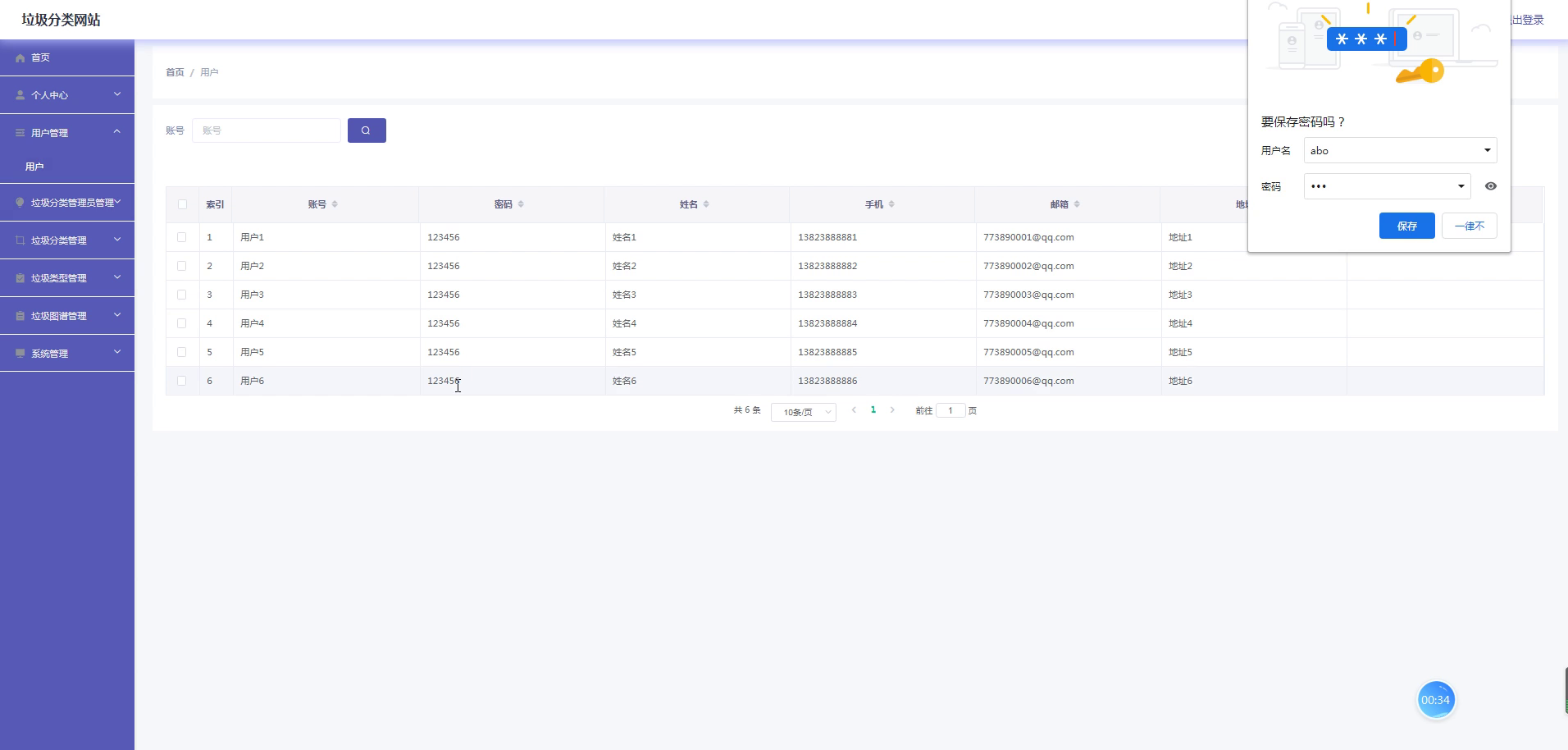1568x750 pixels.
Task: Expand the 垃圾分类管理员管理 menu
Action: pyautogui.click(x=67, y=203)
